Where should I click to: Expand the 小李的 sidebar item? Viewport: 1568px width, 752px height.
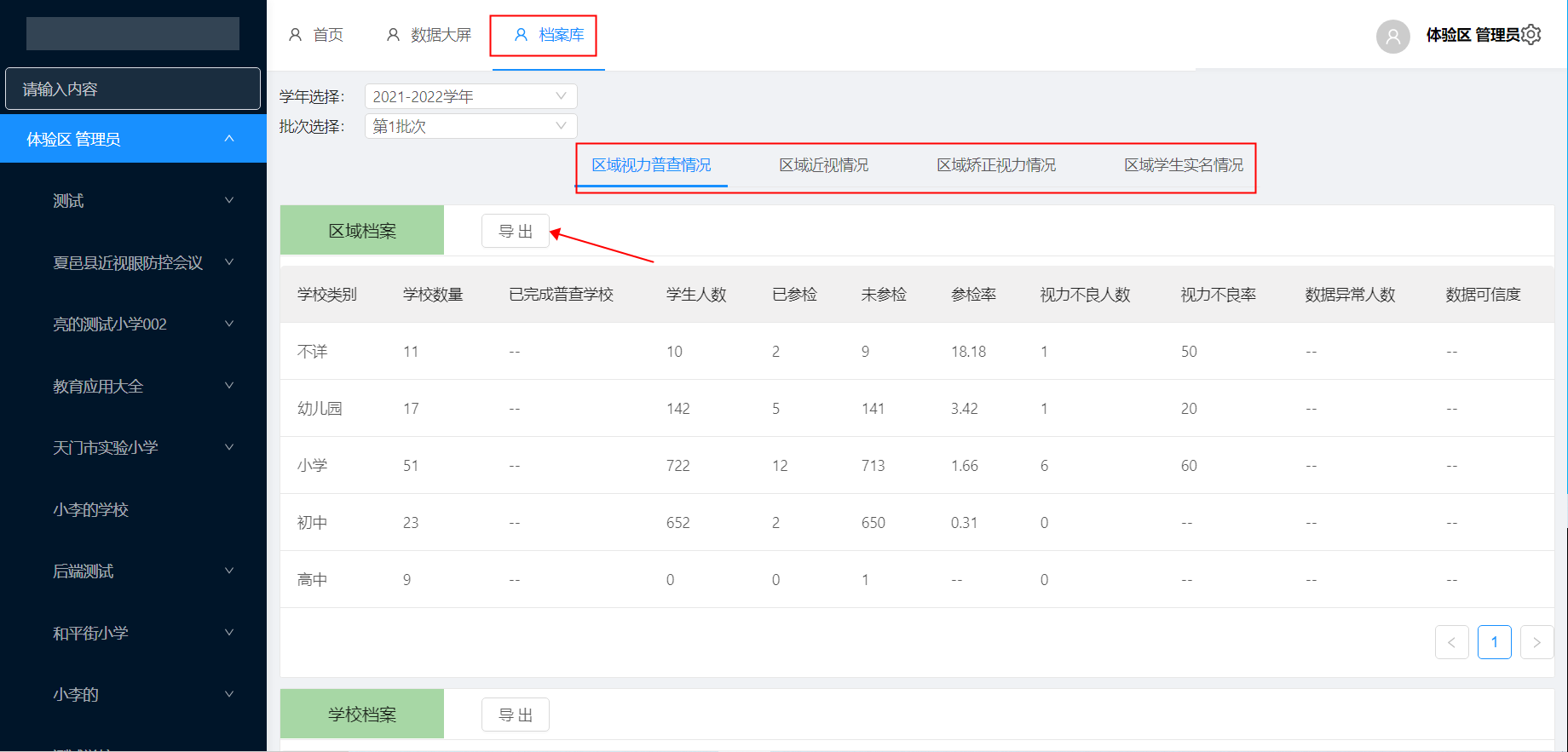point(133,695)
